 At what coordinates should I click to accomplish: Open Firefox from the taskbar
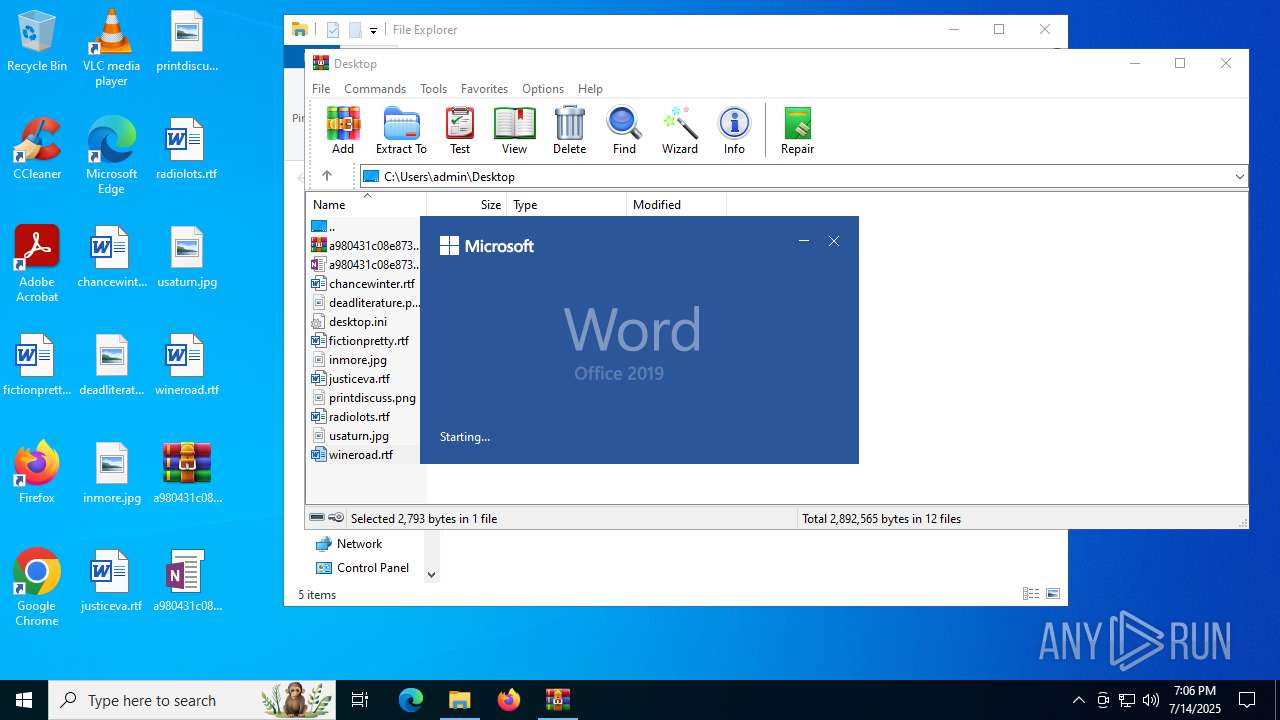[x=508, y=700]
